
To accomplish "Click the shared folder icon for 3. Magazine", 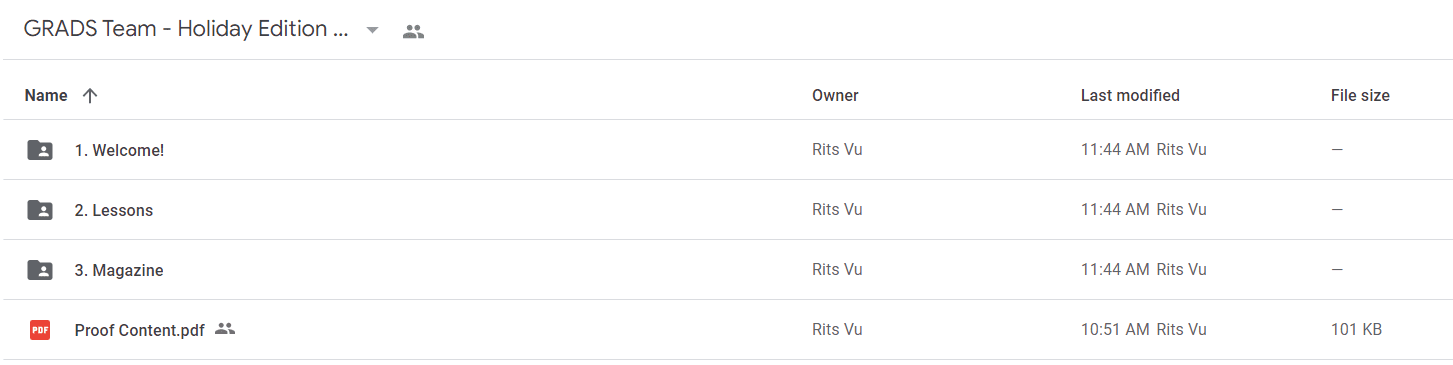I will 40,270.
